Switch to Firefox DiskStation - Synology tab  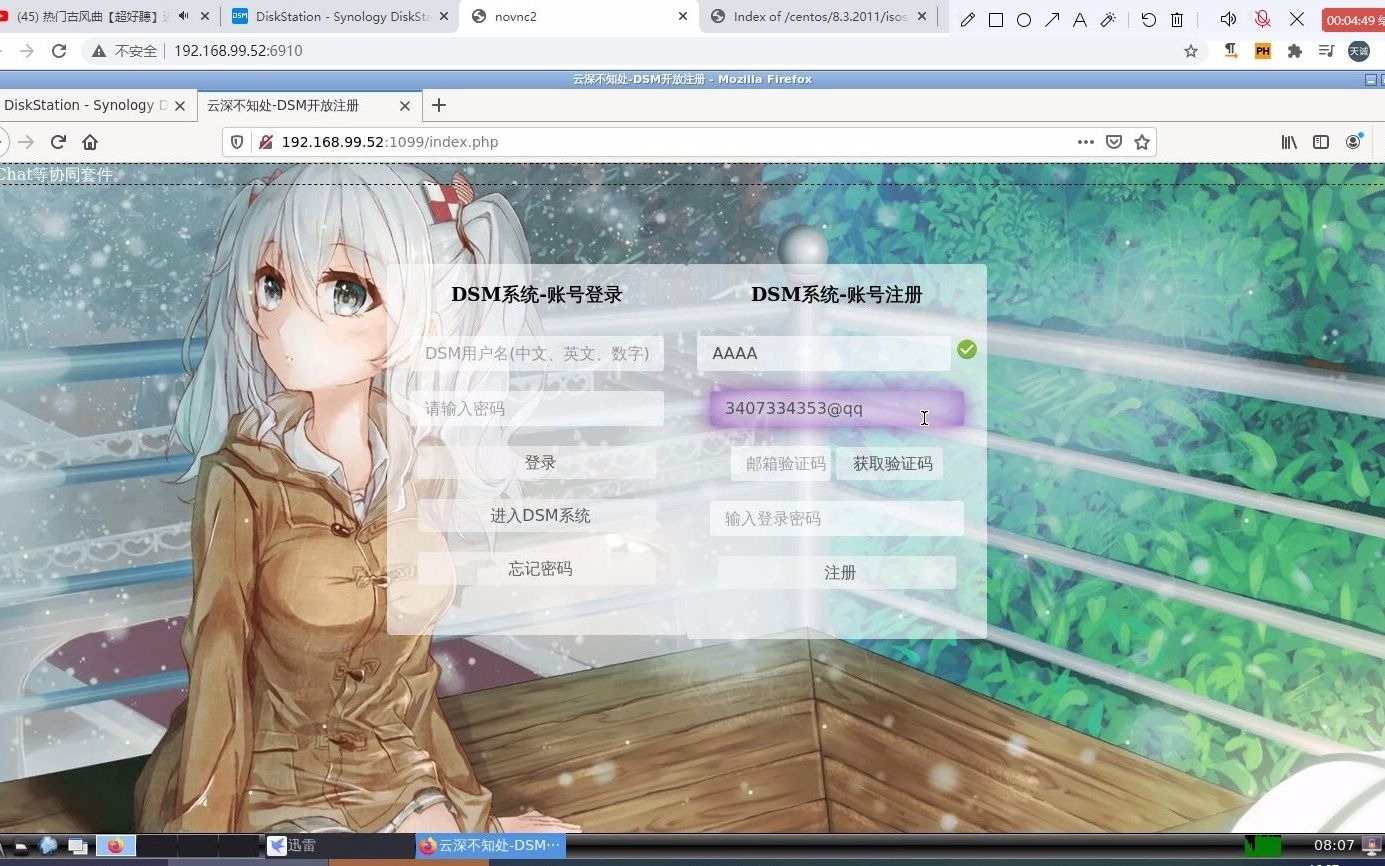[85, 105]
